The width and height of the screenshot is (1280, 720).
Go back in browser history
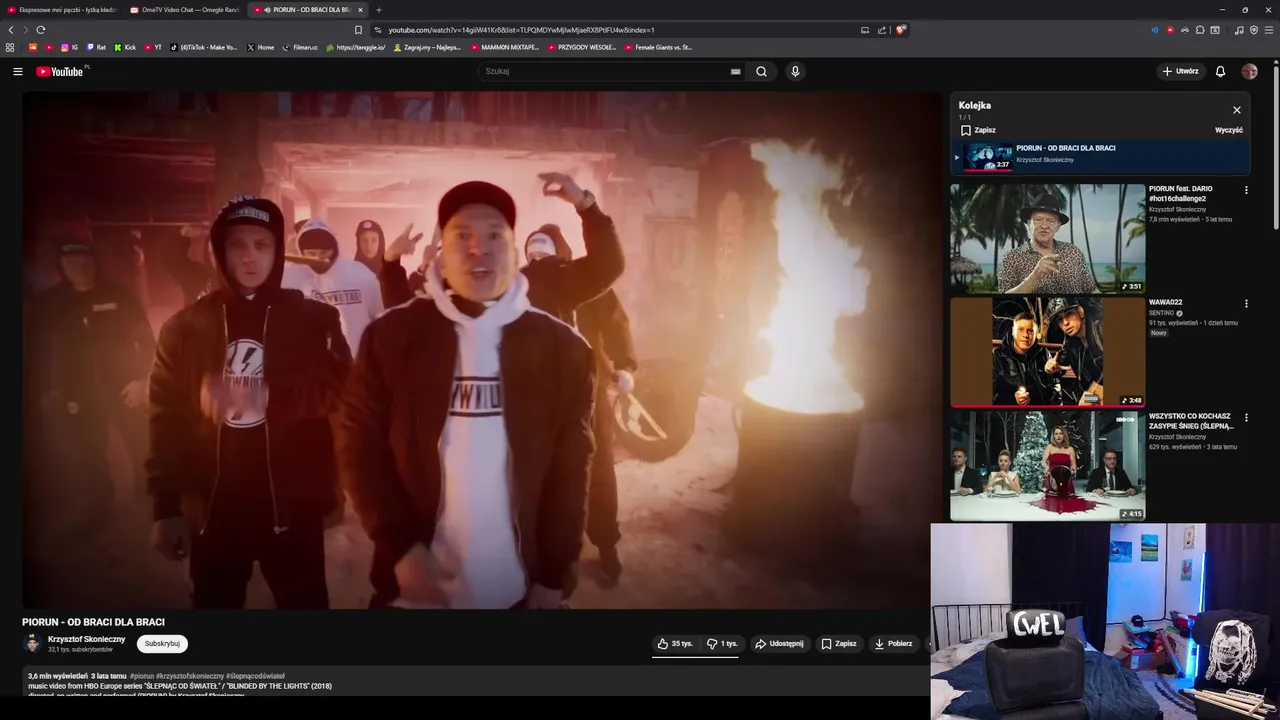11,30
